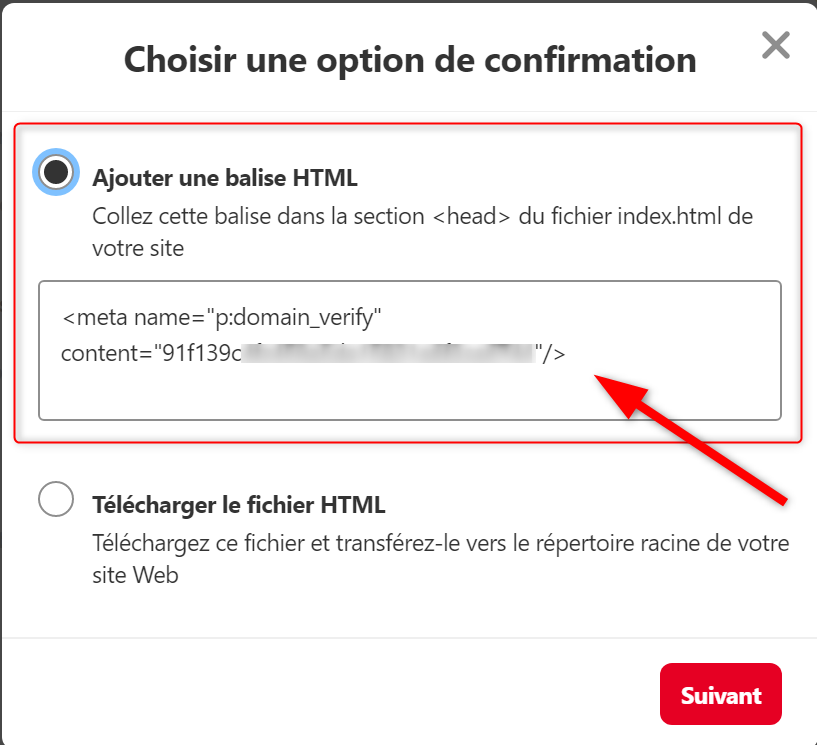The height and width of the screenshot is (745, 817).
Task: Focus the meta tag code text box
Action: pos(410,350)
